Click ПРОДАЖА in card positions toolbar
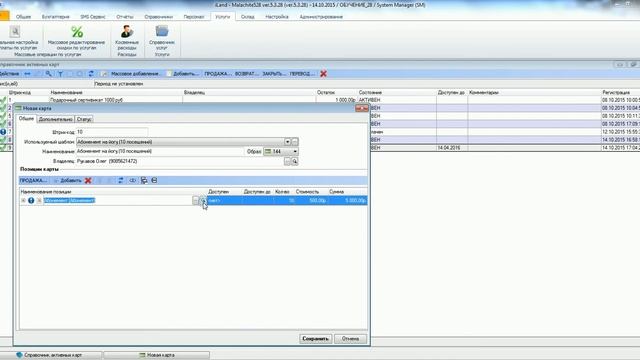 pos(33,180)
